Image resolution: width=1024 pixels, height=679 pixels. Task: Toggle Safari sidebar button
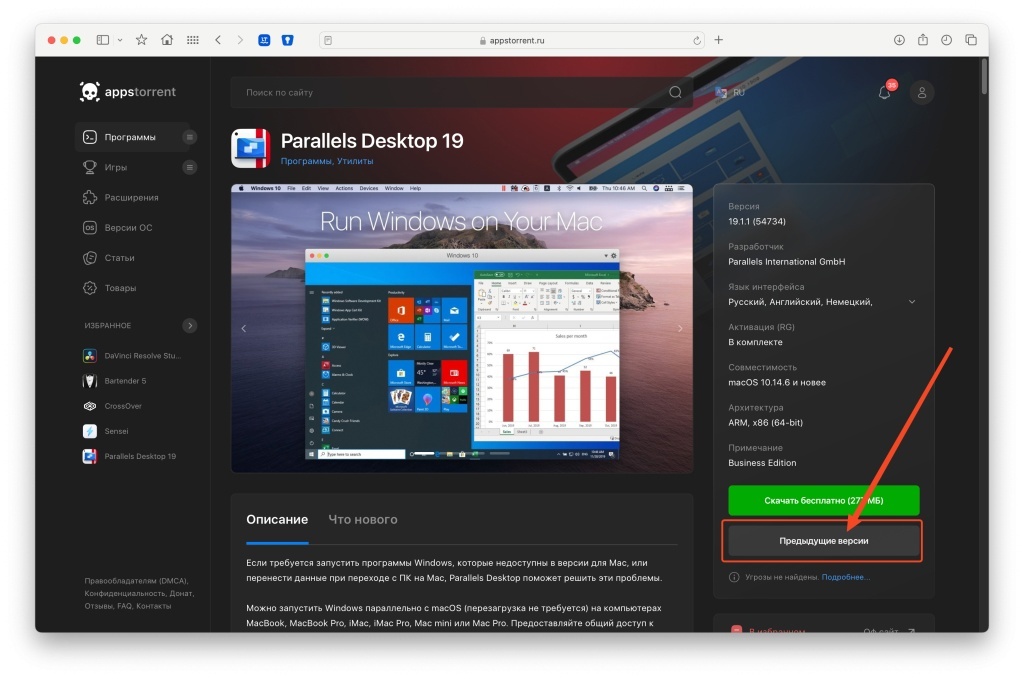pos(103,40)
